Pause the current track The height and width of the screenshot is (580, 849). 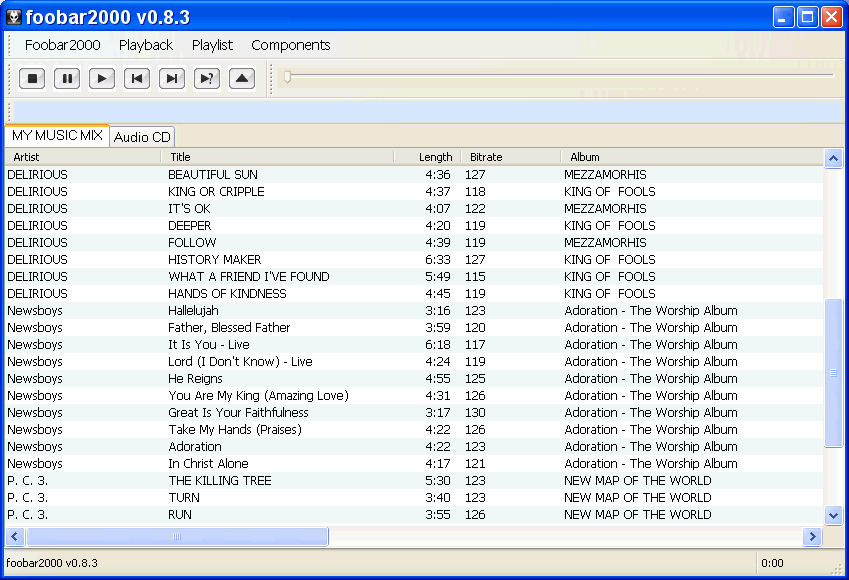pos(67,79)
